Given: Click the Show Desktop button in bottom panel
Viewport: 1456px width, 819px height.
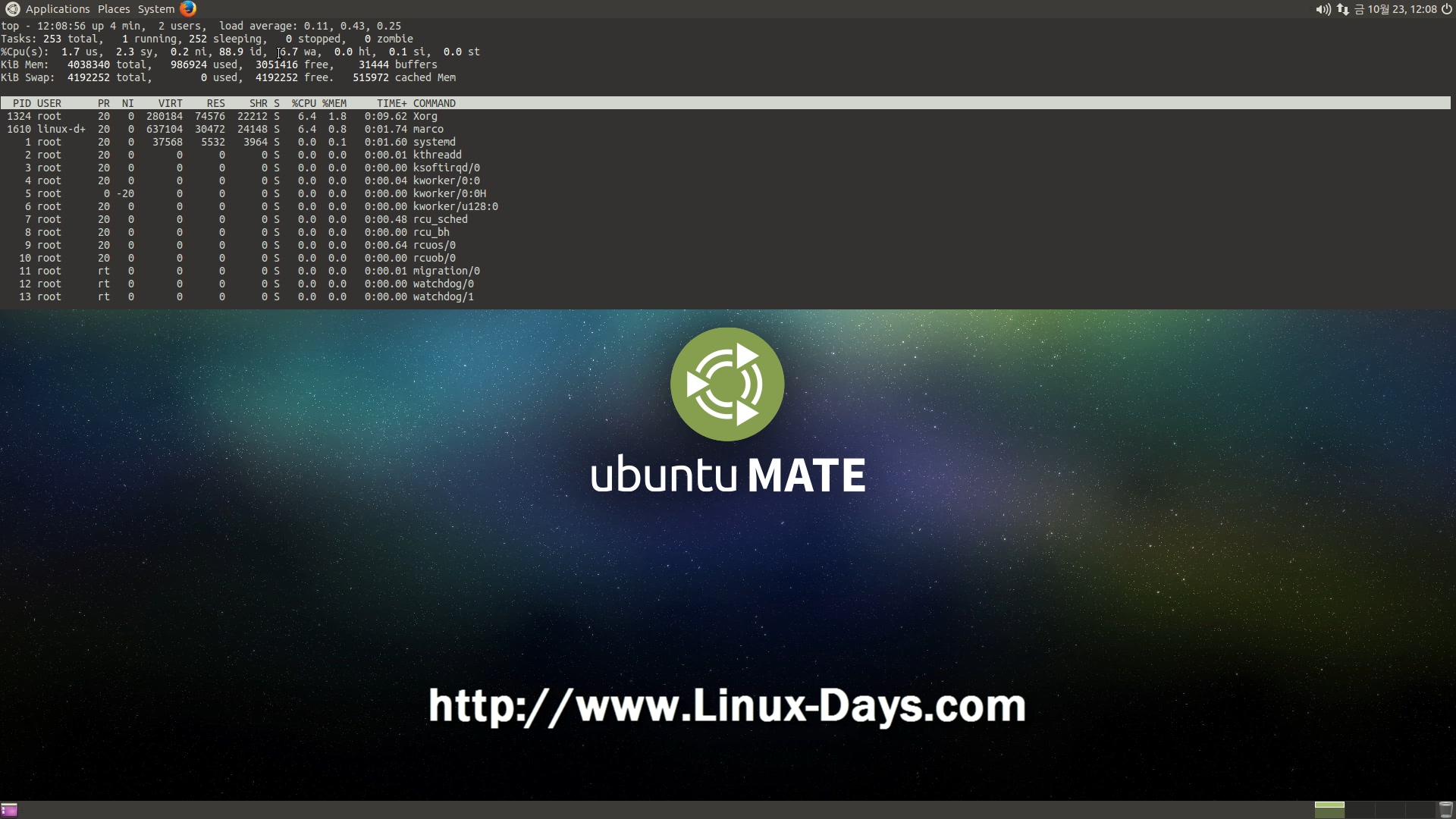Looking at the screenshot, I should 9,810.
